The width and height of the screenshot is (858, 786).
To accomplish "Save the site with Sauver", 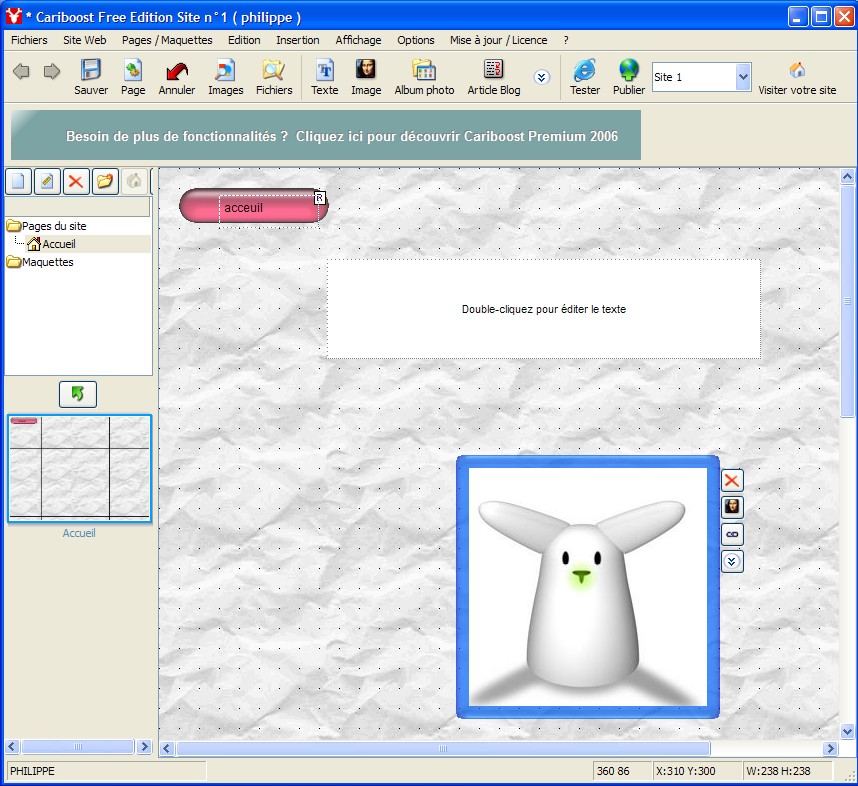I will click(x=91, y=77).
